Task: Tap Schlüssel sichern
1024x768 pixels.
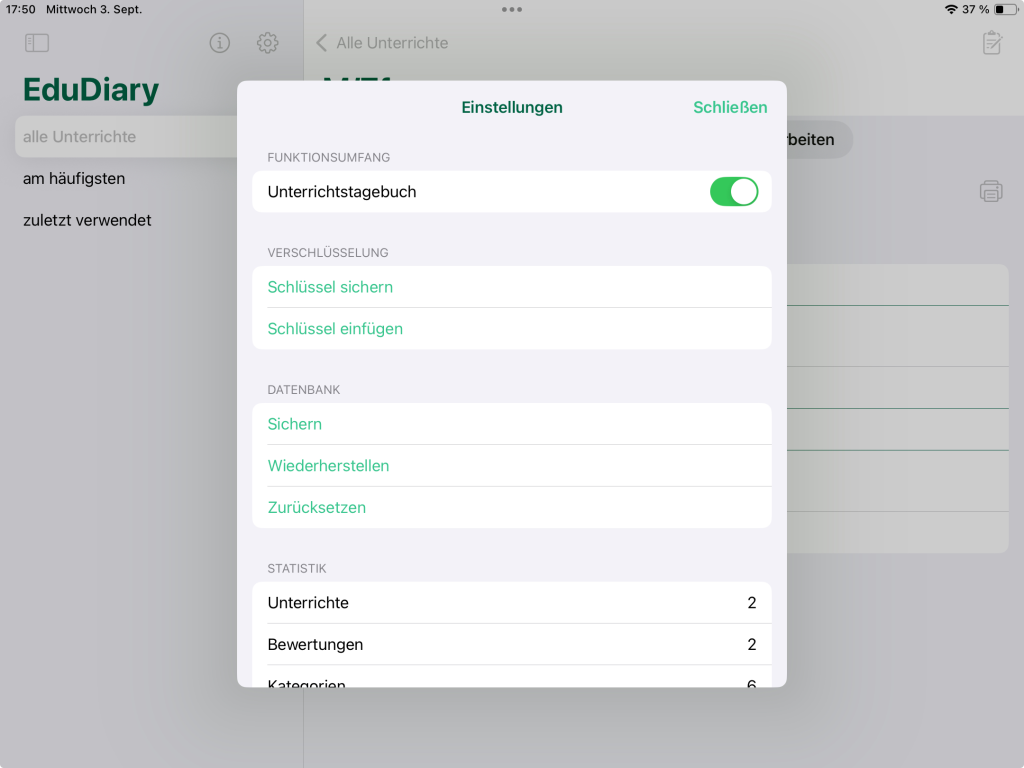Action: (330, 287)
